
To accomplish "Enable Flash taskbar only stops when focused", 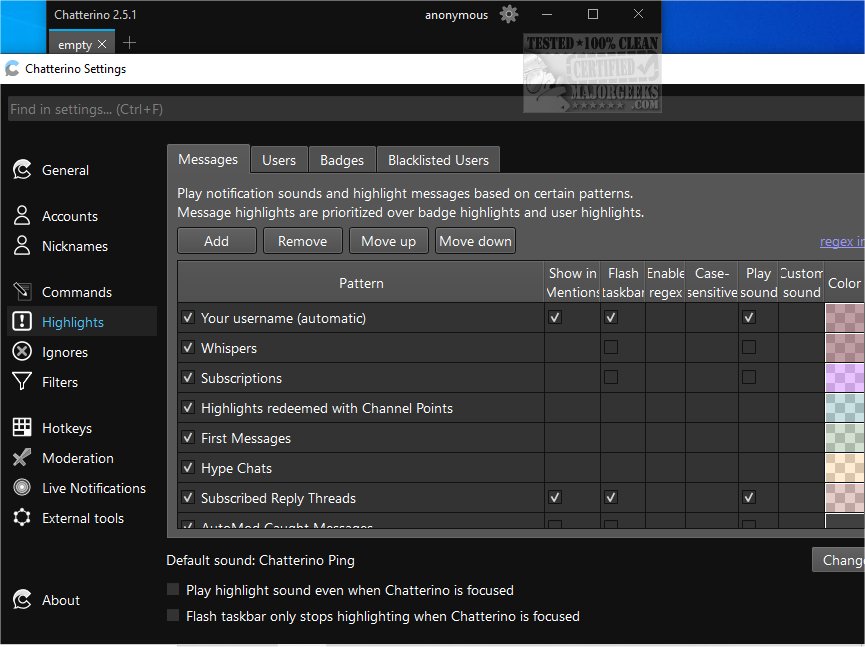I will tap(173, 615).
